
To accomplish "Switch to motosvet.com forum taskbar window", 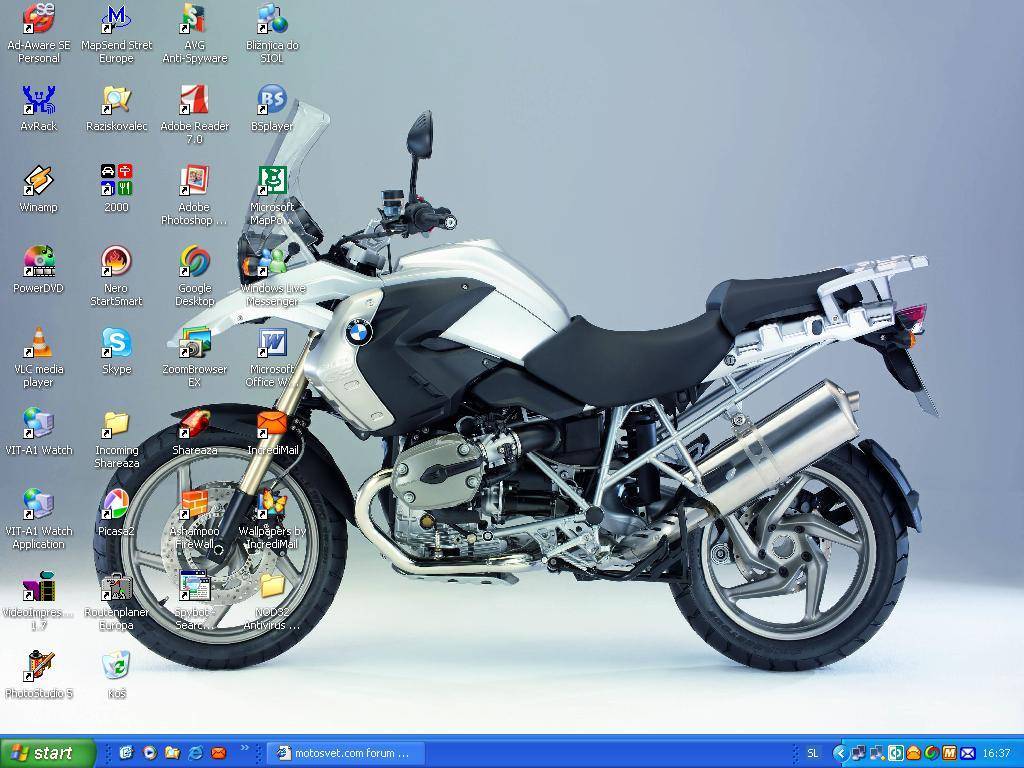I will 345,753.
